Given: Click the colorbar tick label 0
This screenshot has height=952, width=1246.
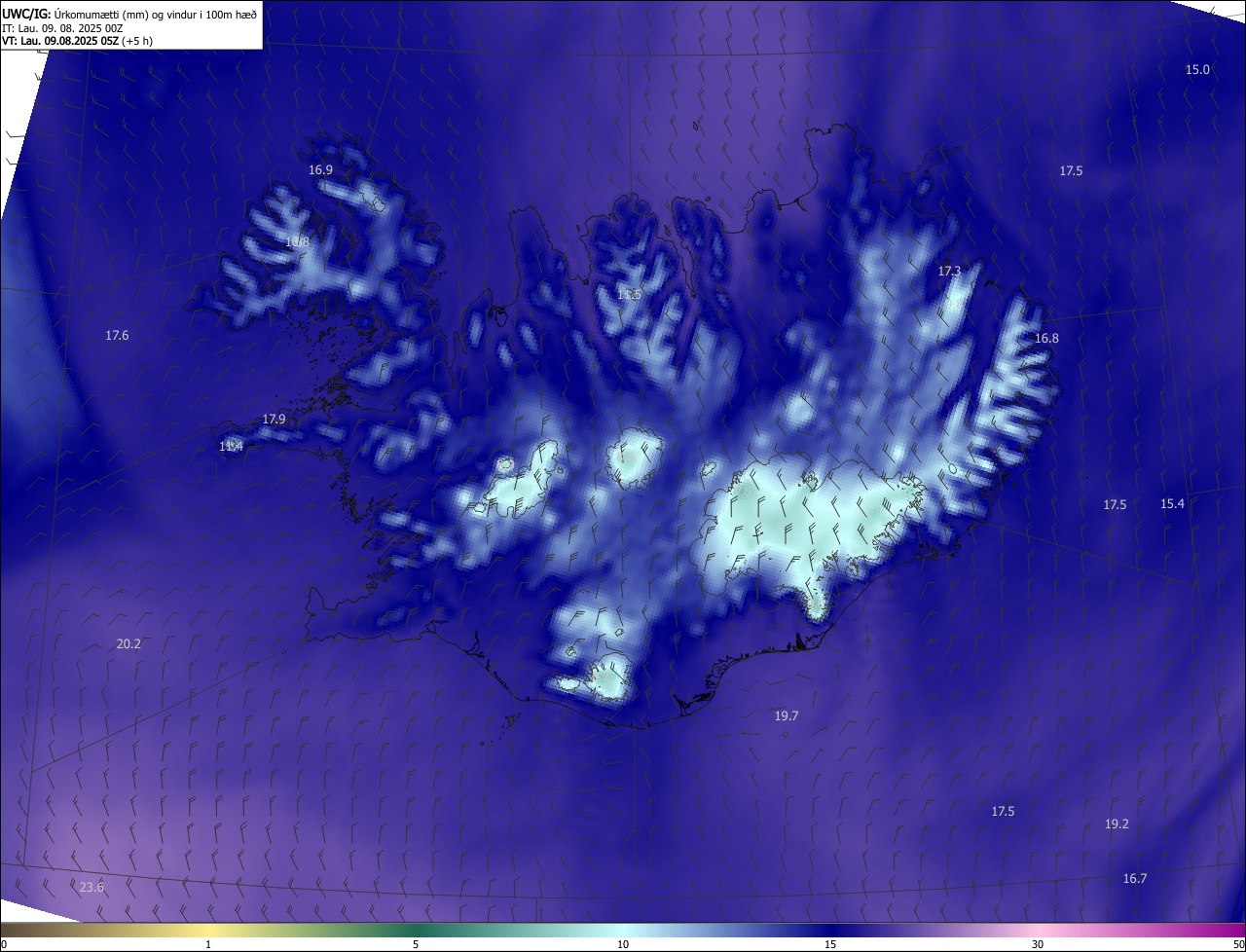Looking at the screenshot, I should click(x=4, y=944).
